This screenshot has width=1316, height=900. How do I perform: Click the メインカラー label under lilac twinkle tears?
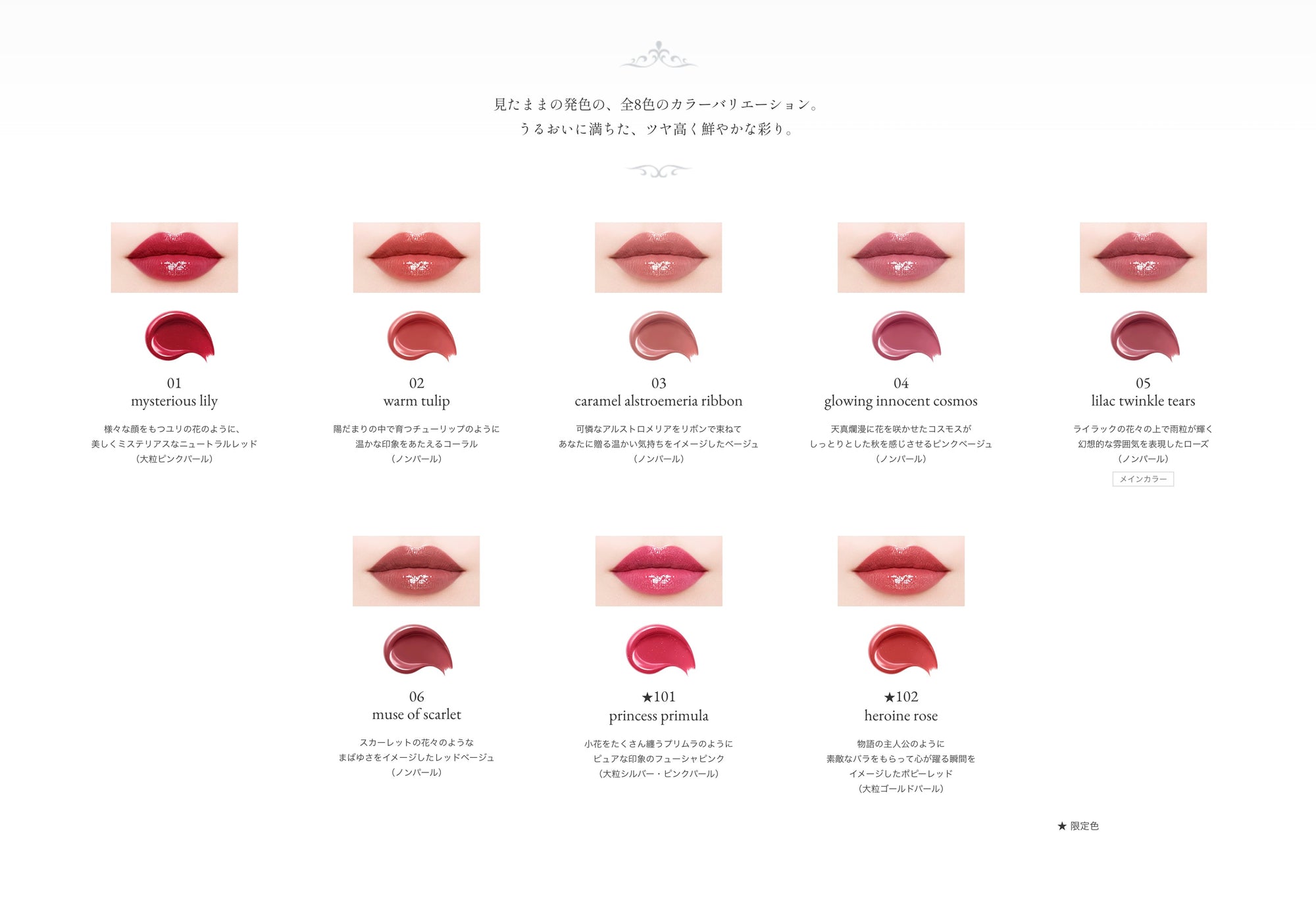point(1143,479)
